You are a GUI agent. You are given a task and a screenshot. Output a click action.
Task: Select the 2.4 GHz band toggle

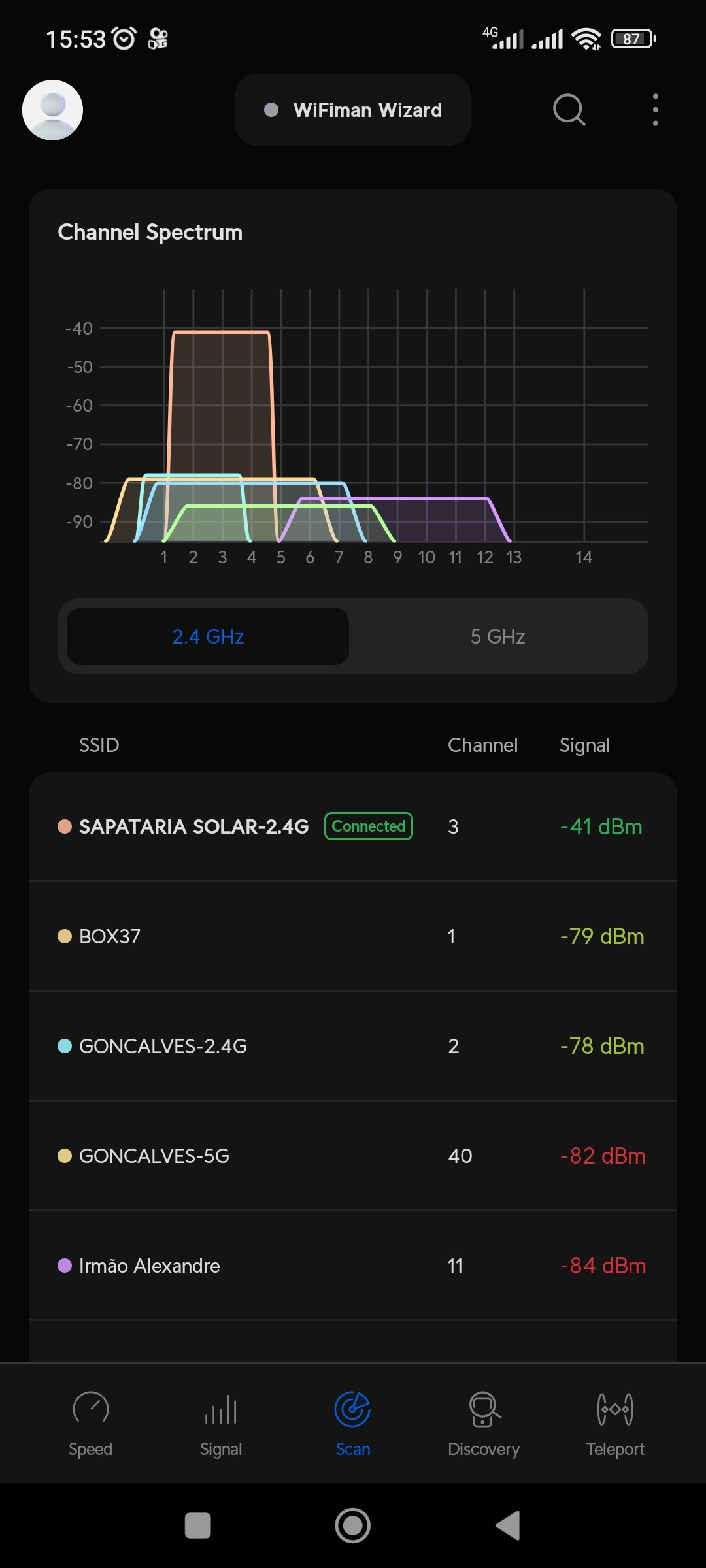[208, 636]
